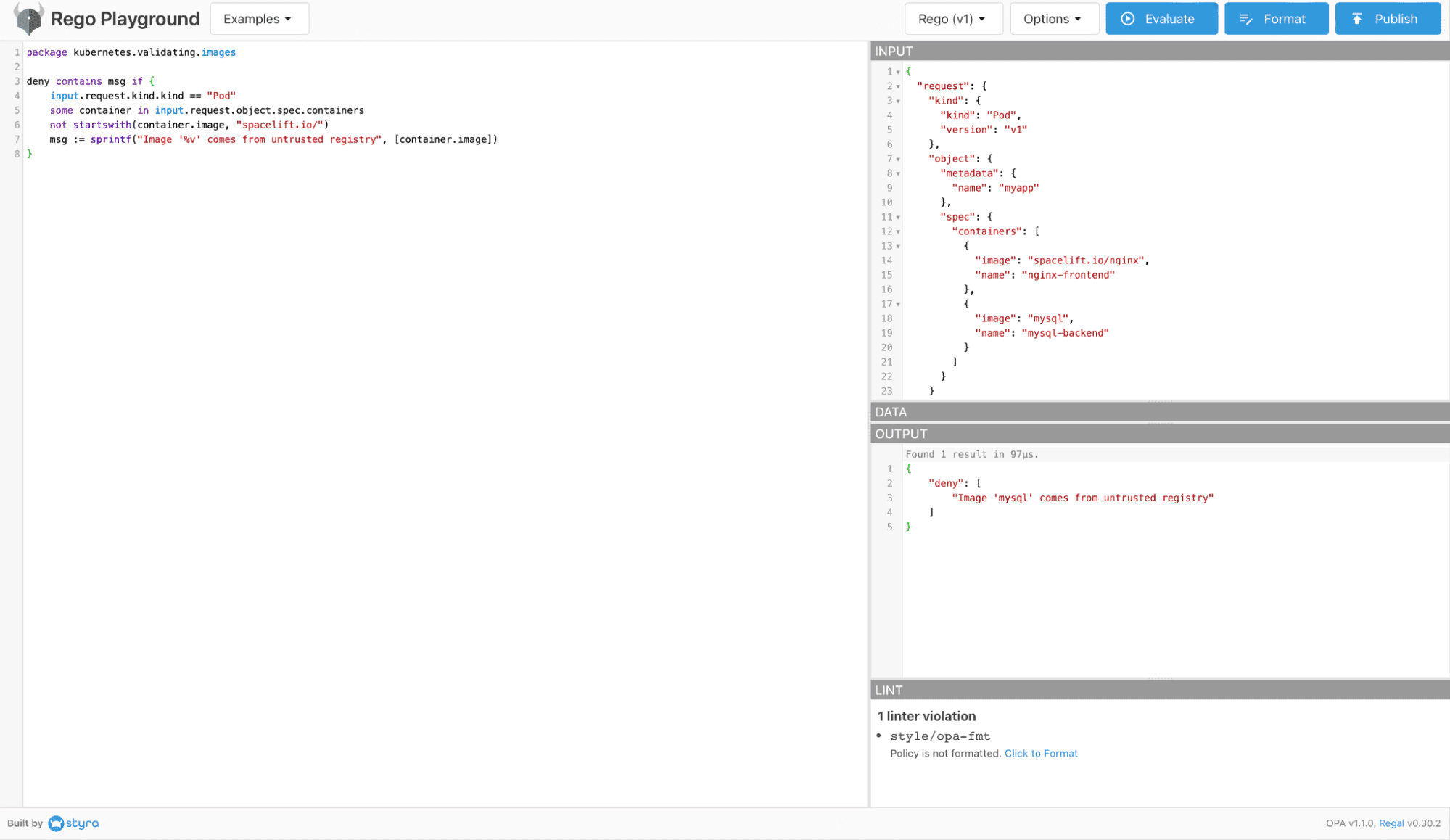
Task: Click the Styra logo in footer
Action: click(x=73, y=823)
